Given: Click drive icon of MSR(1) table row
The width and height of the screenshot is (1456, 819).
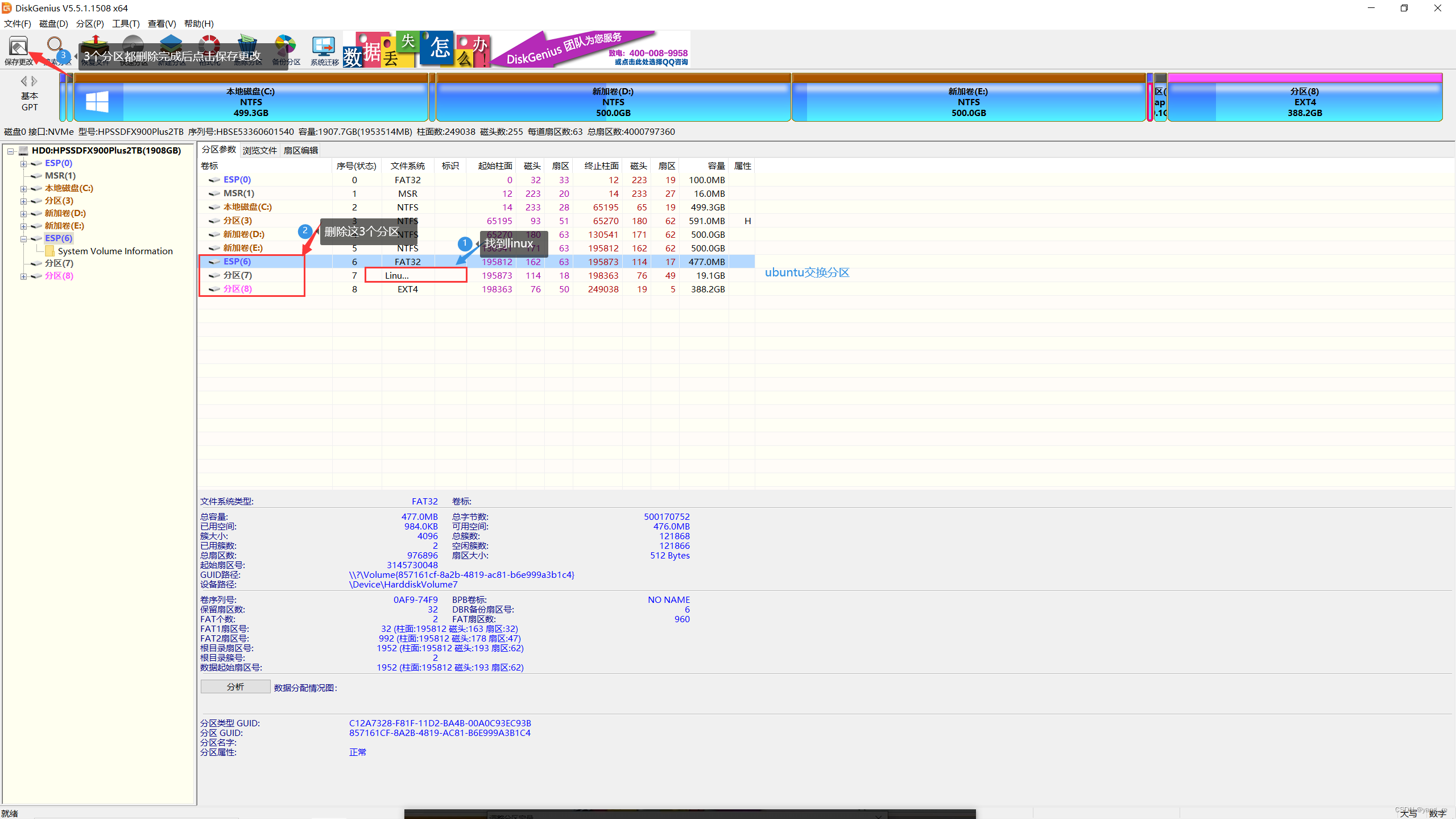Looking at the screenshot, I should click(x=214, y=193).
